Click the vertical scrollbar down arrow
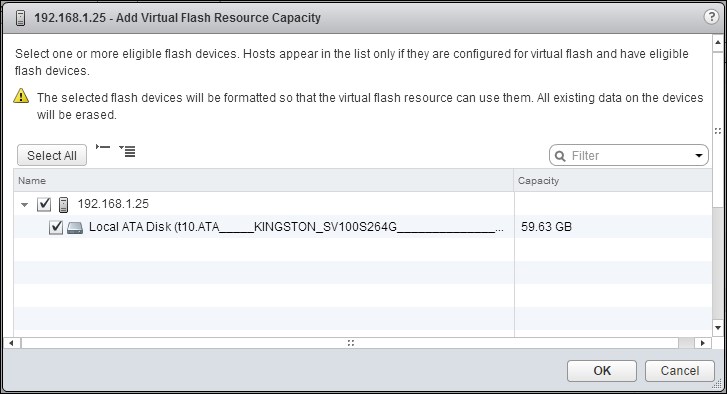 pyautogui.click(x=718, y=328)
